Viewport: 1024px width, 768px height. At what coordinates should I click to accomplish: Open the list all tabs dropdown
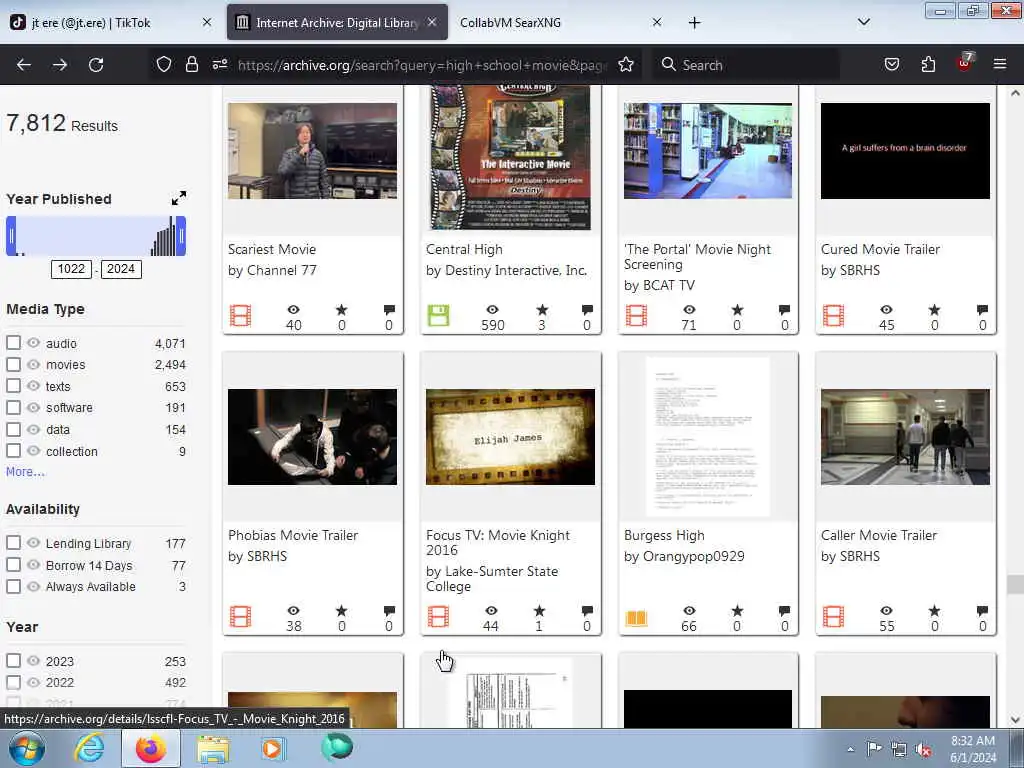863,22
